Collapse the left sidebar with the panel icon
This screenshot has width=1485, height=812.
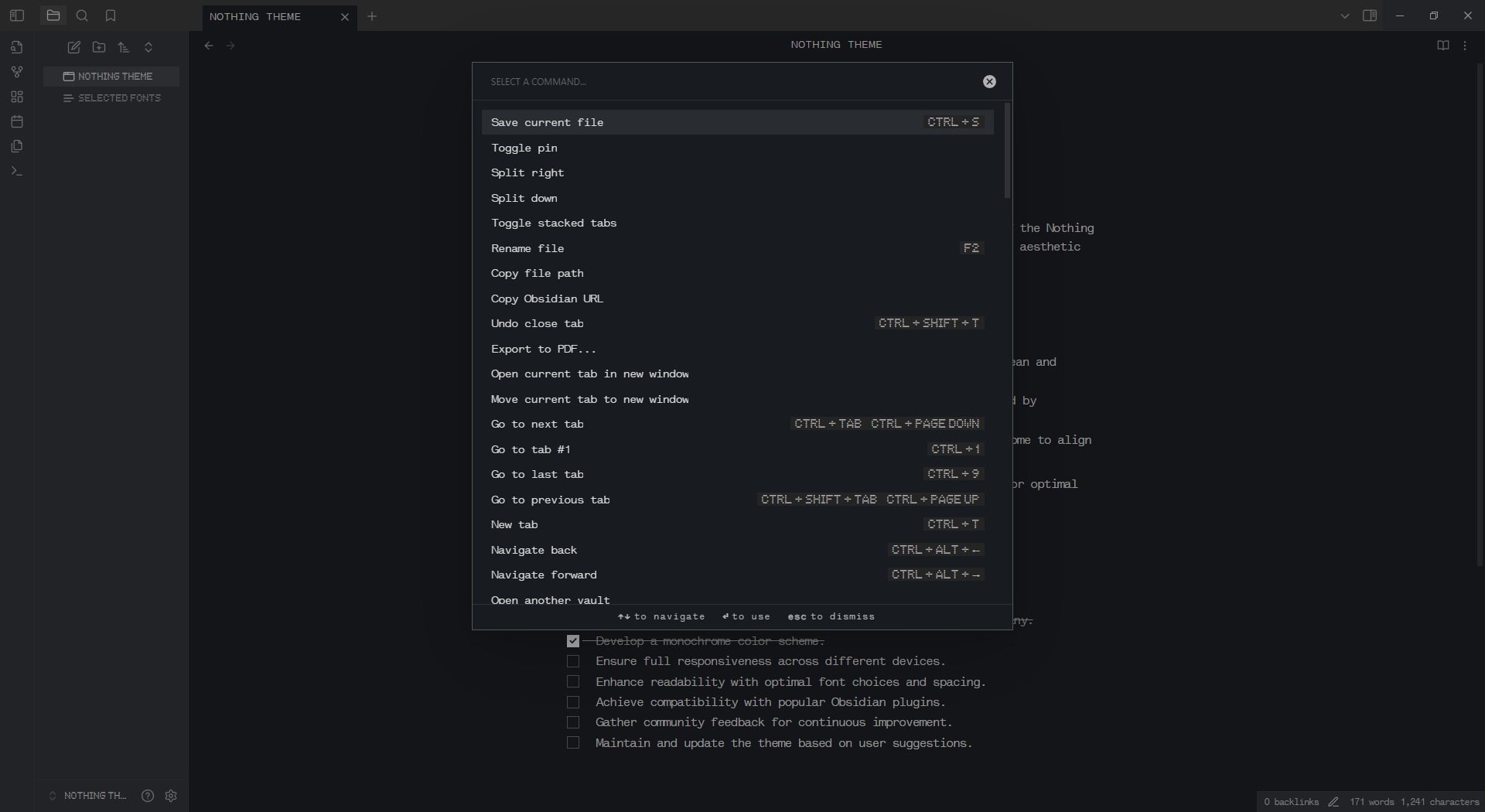[17, 15]
